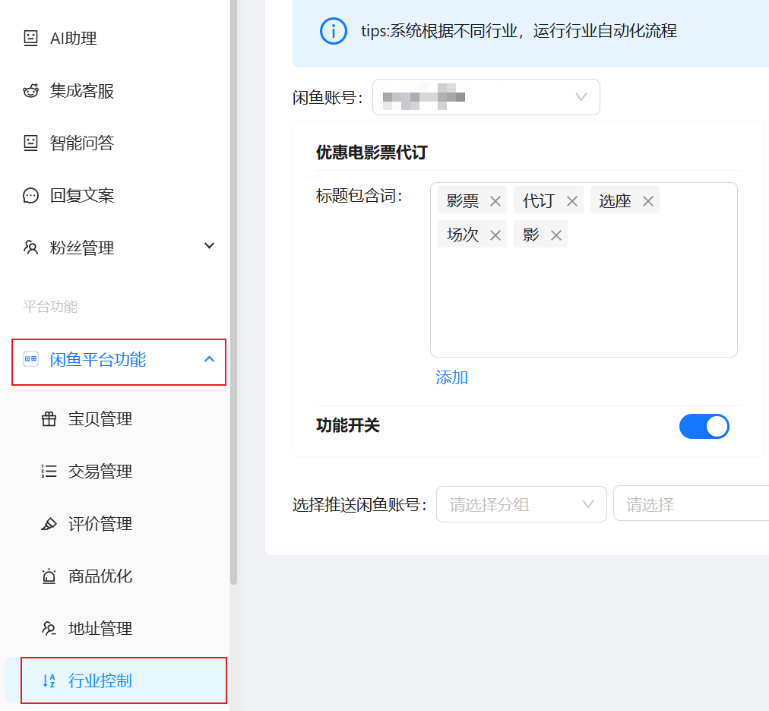This screenshot has width=769, height=711.
Task: Remove the 影票 keyword tag
Action: click(x=495, y=201)
